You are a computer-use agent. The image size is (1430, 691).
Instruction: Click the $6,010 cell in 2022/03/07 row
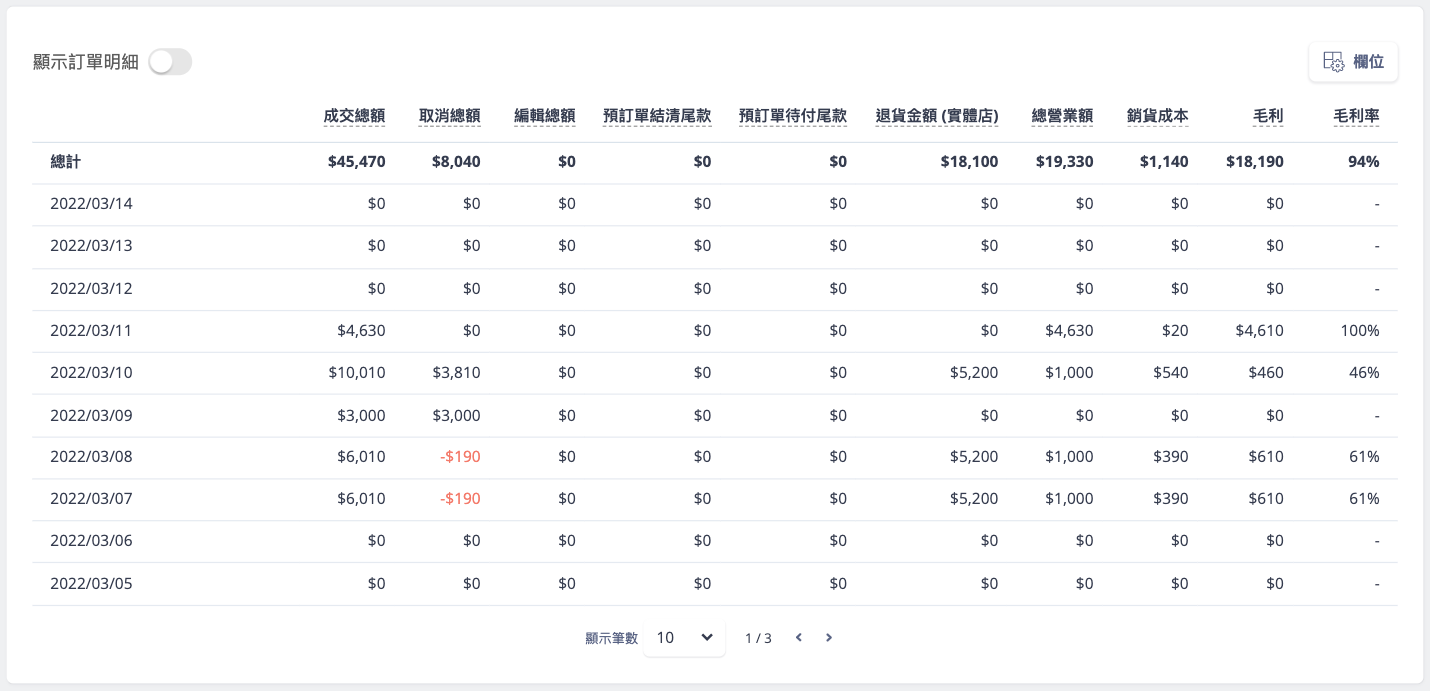tap(361, 499)
